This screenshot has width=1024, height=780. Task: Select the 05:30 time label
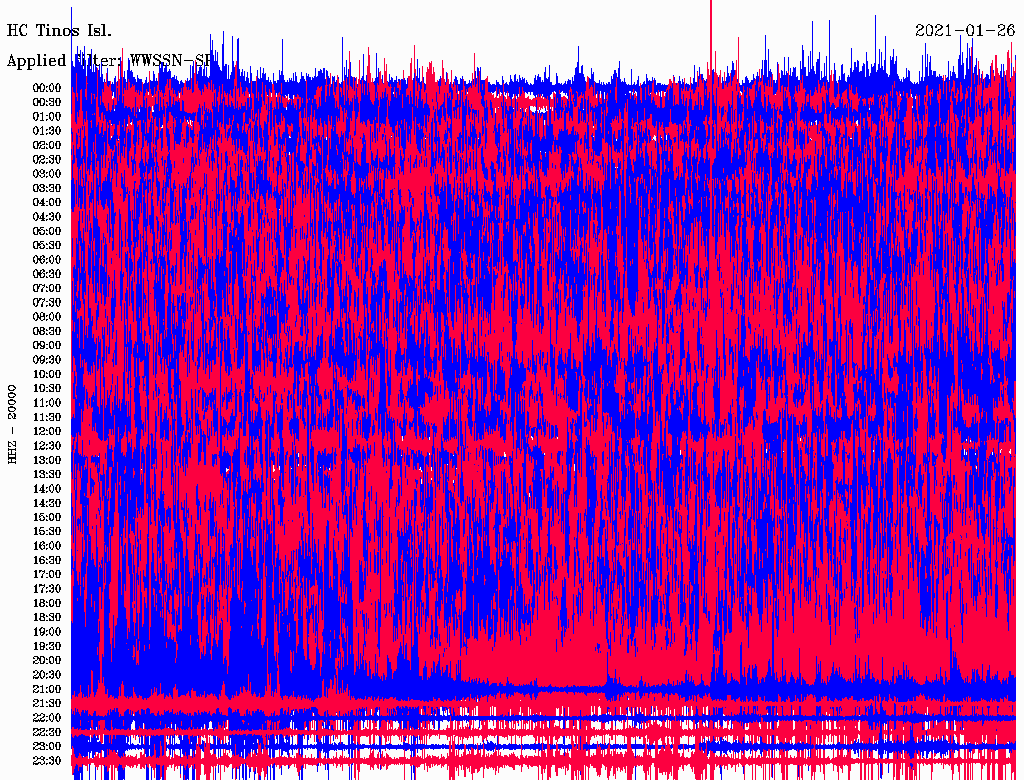(x=46, y=246)
